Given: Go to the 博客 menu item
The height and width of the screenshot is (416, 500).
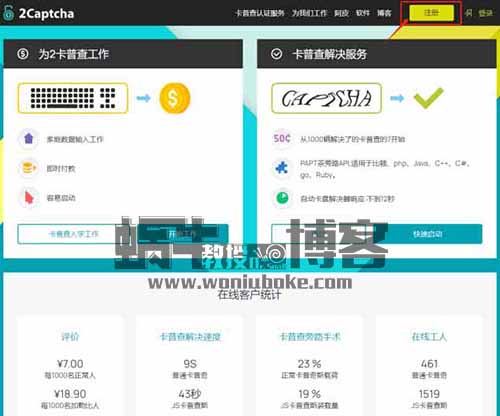Looking at the screenshot, I should (x=384, y=13).
